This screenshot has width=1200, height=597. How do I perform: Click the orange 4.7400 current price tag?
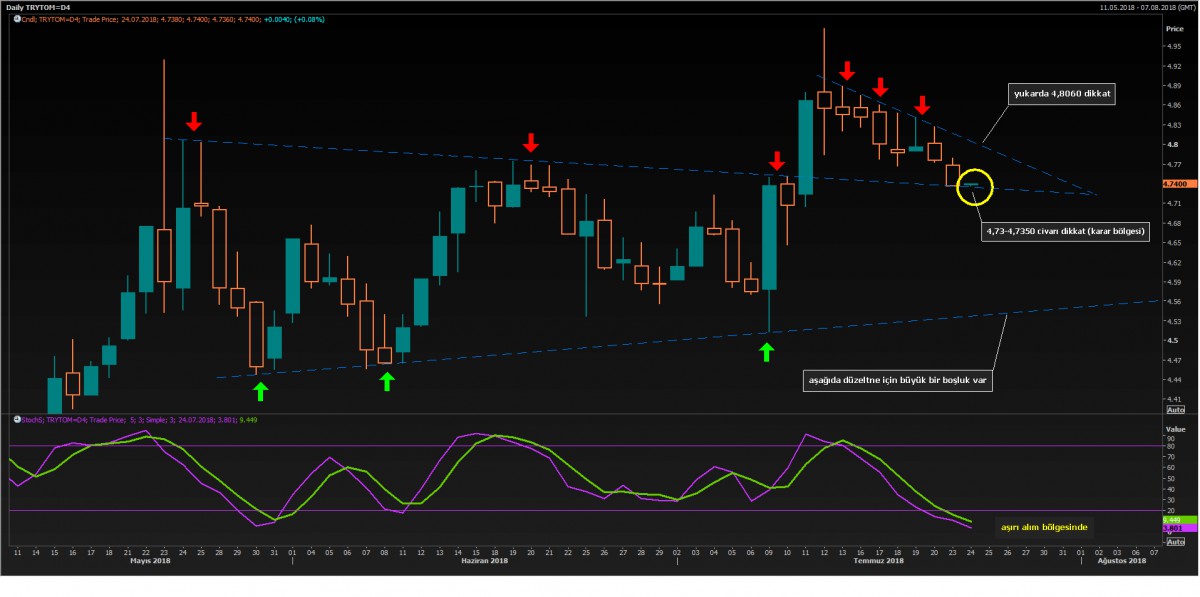(x=1175, y=184)
